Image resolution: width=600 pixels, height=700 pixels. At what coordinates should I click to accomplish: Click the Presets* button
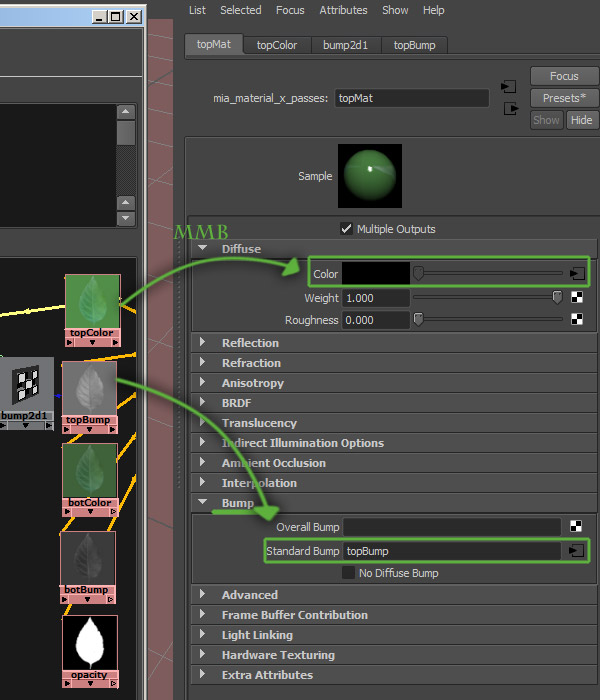564,98
